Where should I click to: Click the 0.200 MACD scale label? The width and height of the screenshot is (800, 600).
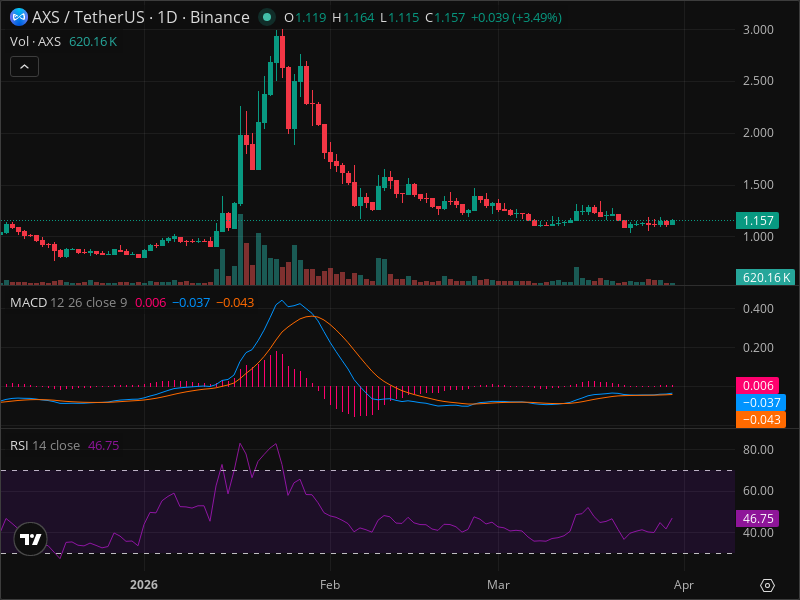(758, 347)
